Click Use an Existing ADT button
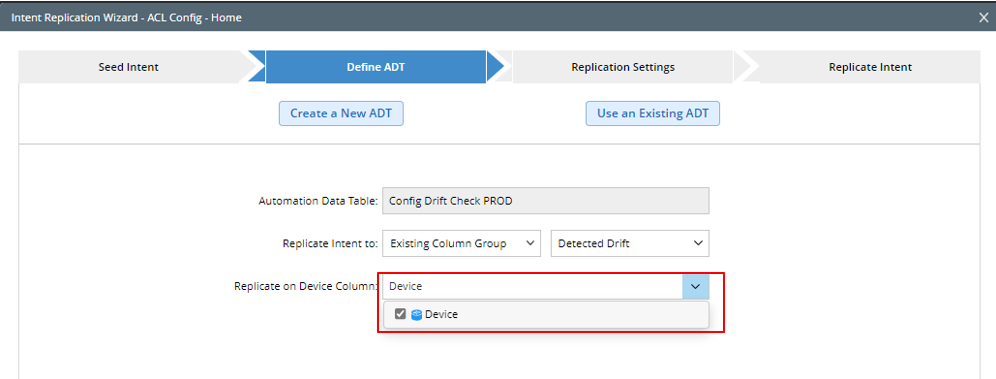The image size is (996, 379). tap(652, 114)
